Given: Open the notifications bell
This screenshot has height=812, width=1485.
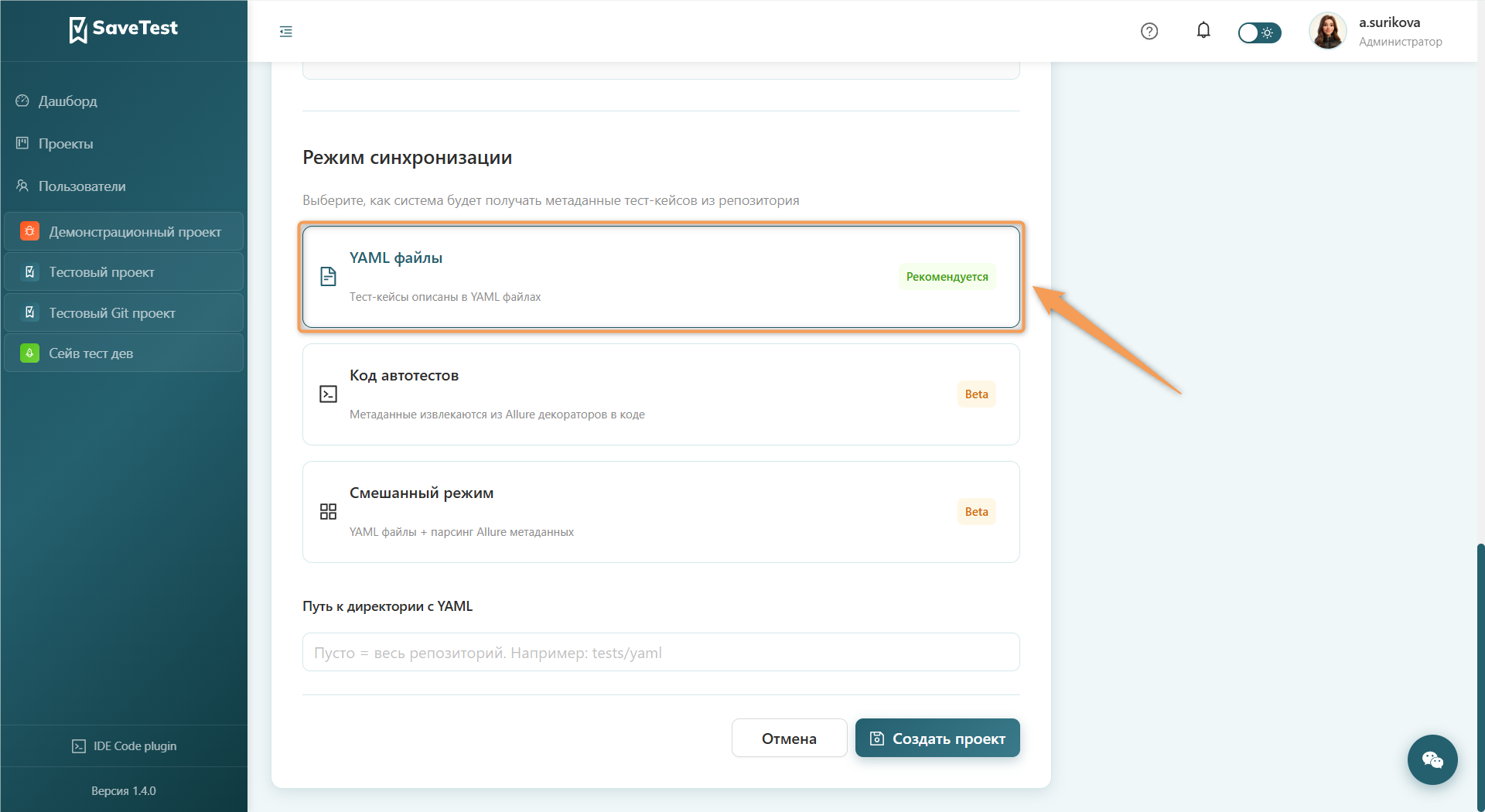Looking at the screenshot, I should (1203, 31).
